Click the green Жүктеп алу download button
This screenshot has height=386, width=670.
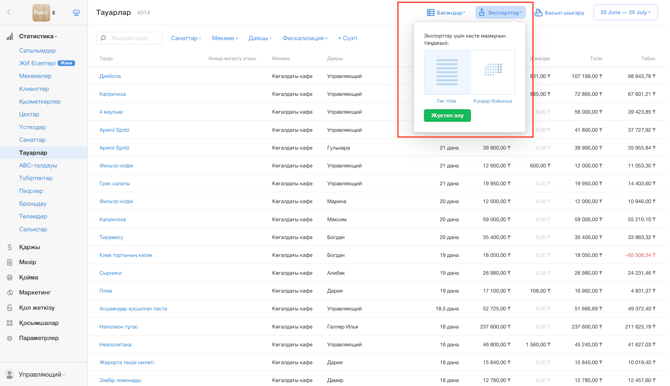[x=447, y=115]
